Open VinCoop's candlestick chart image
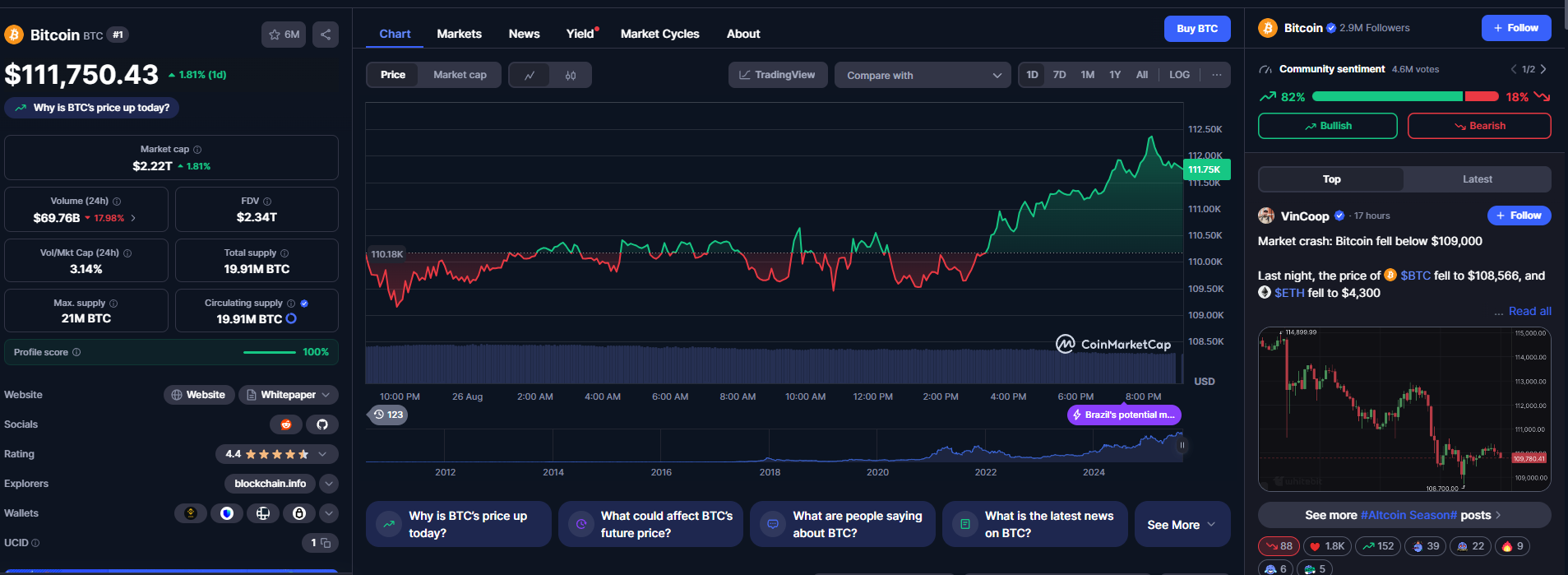Screen dimensions: 1568x575 click(1404, 410)
